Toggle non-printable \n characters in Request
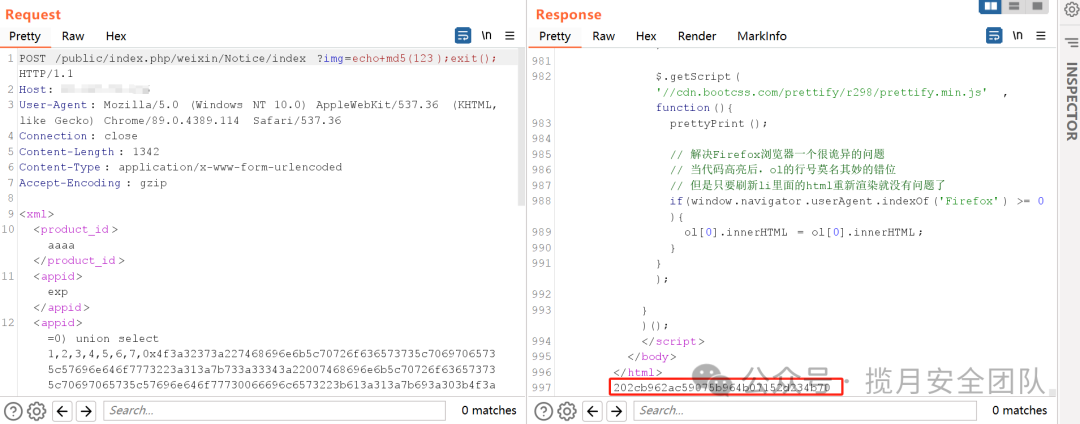This screenshot has height=424, width=1080. (486, 36)
